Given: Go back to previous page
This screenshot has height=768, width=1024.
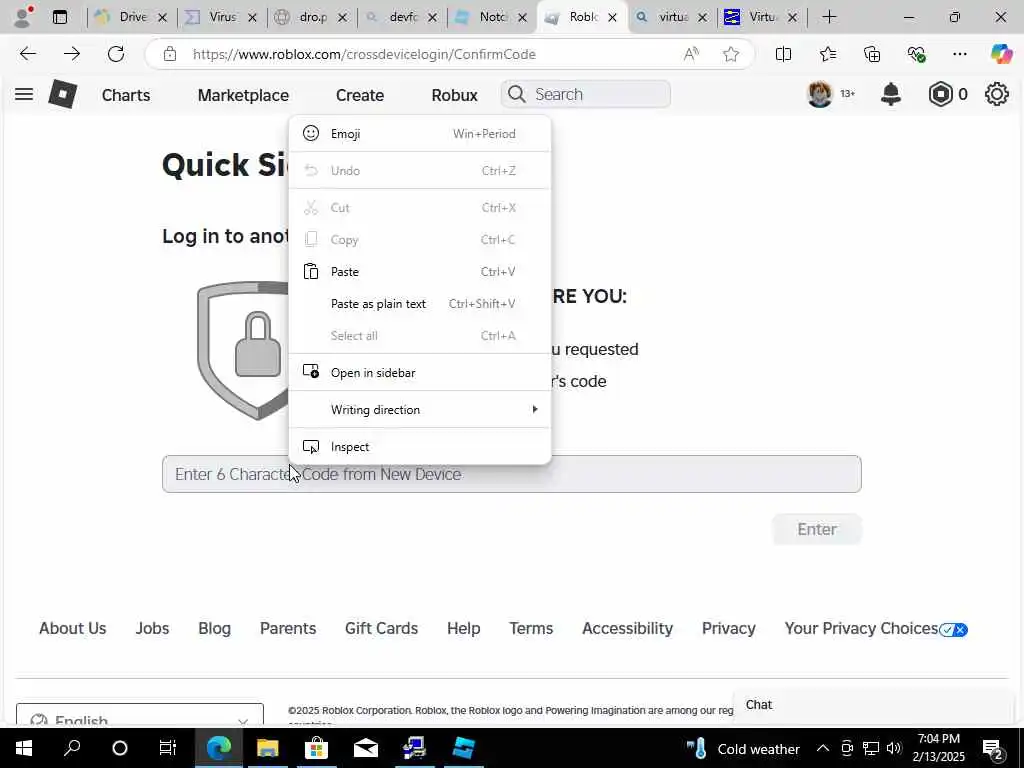Looking at the screenshot, I should (28, 54).
